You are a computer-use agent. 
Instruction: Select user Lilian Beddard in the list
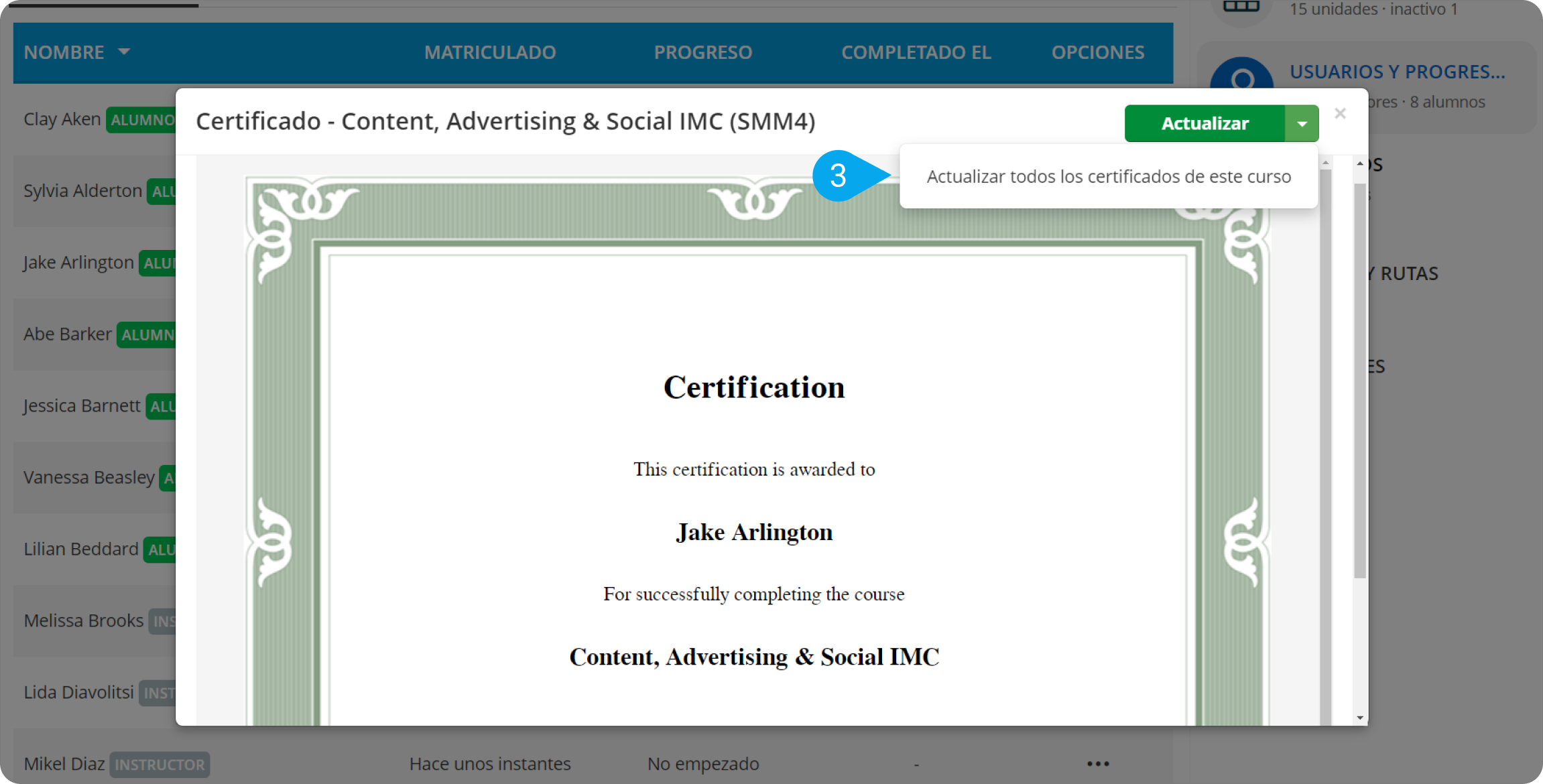[x=81, y=549]
